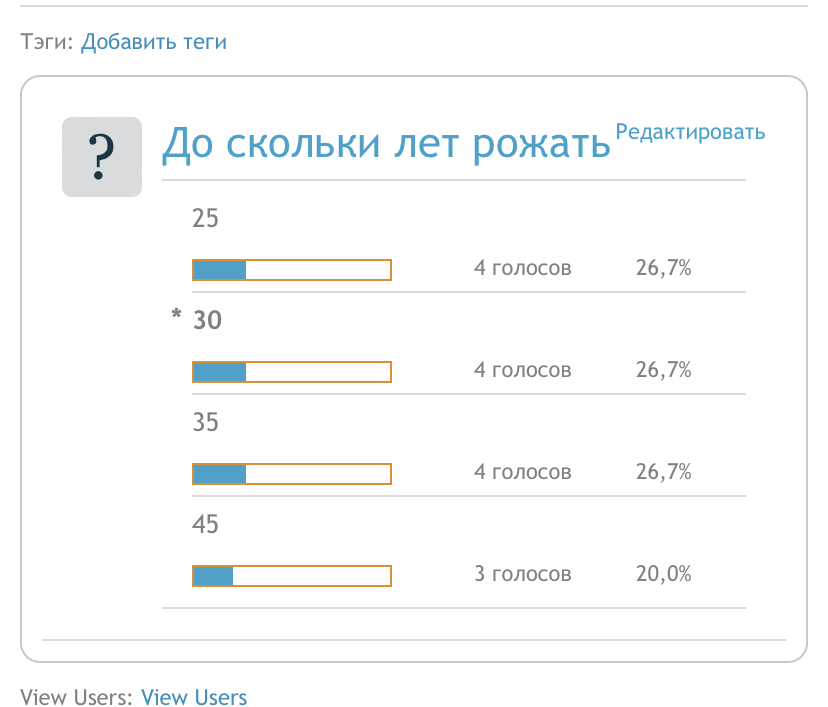This screenshot has height=707, width=828.
Task: Click the Тэги: label text
Action: 47,42
